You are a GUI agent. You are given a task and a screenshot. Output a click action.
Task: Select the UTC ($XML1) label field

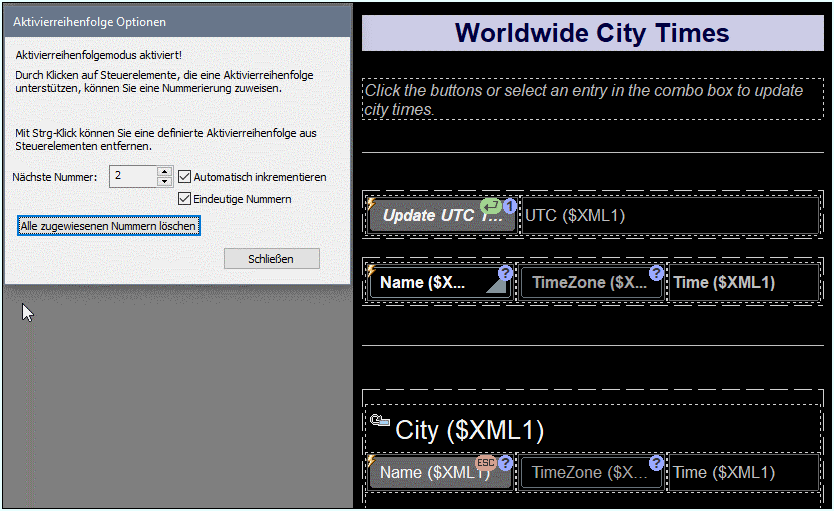tap(668, 216)
